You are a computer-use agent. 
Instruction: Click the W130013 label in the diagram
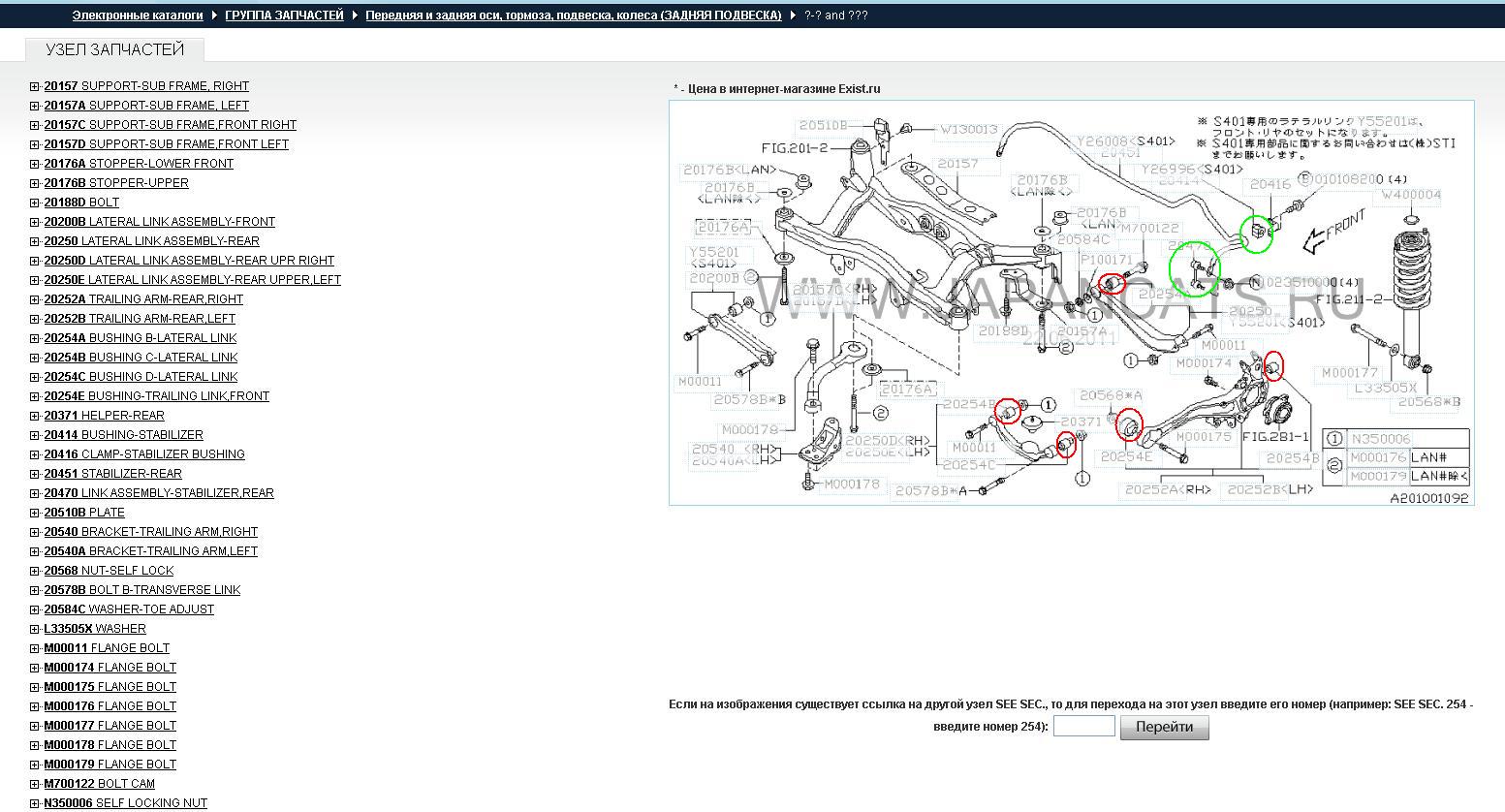[968, 129]
